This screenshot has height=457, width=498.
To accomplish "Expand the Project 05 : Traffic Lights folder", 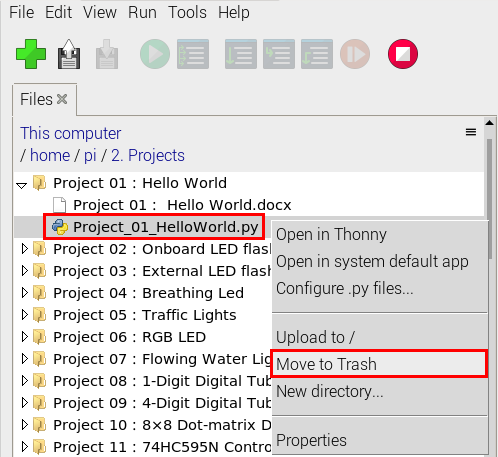I will (24, 315).
